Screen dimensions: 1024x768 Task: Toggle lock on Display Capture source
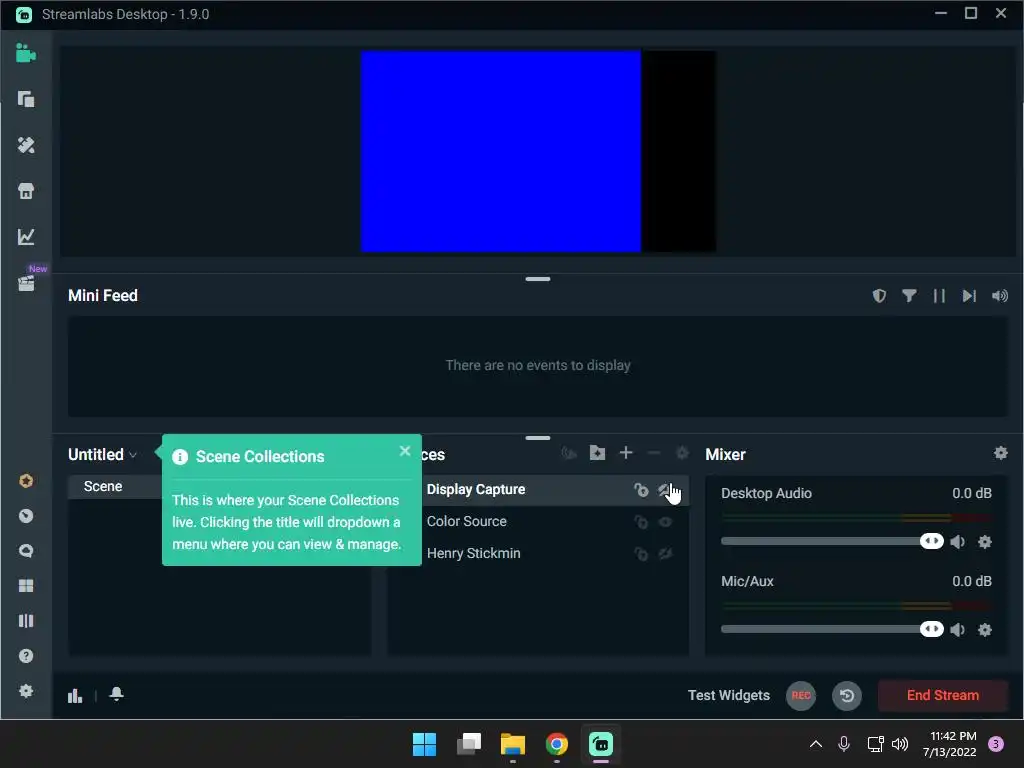pos(641,490)
